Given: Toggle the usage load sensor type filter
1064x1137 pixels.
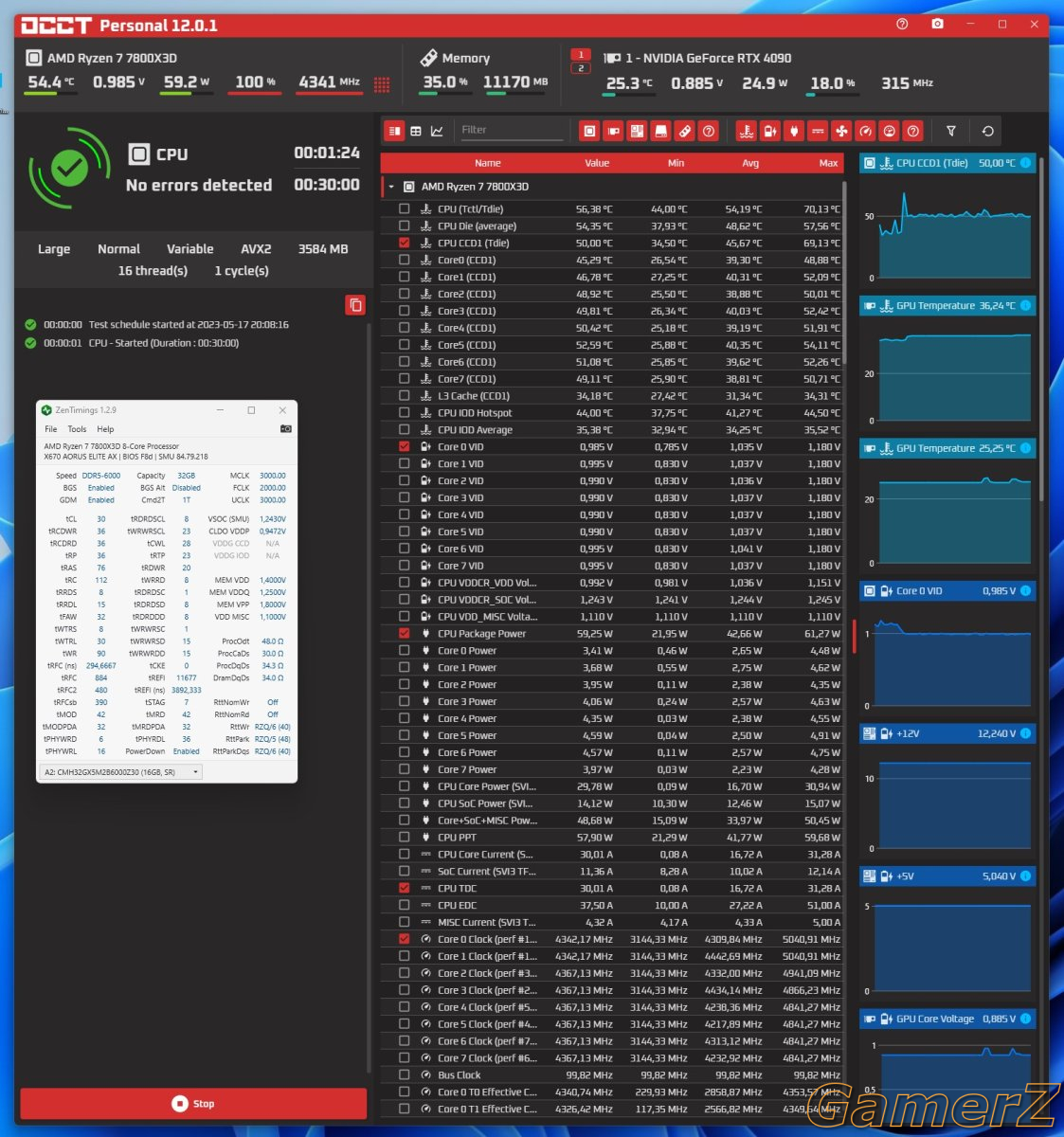Looking at the screenshot, I should pyautogui.click(x=889, y=131).
